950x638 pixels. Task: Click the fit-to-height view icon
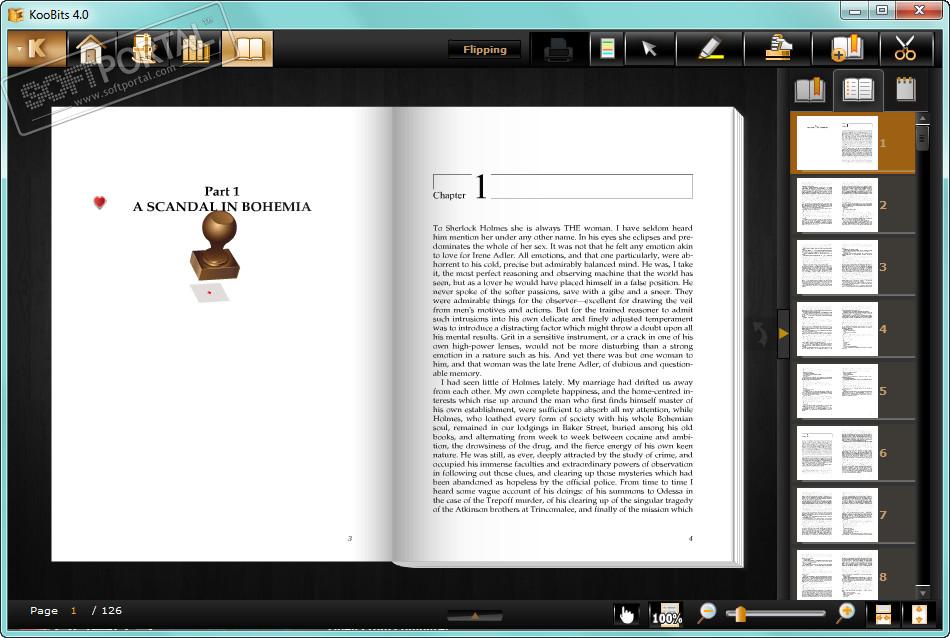[918, 614]
